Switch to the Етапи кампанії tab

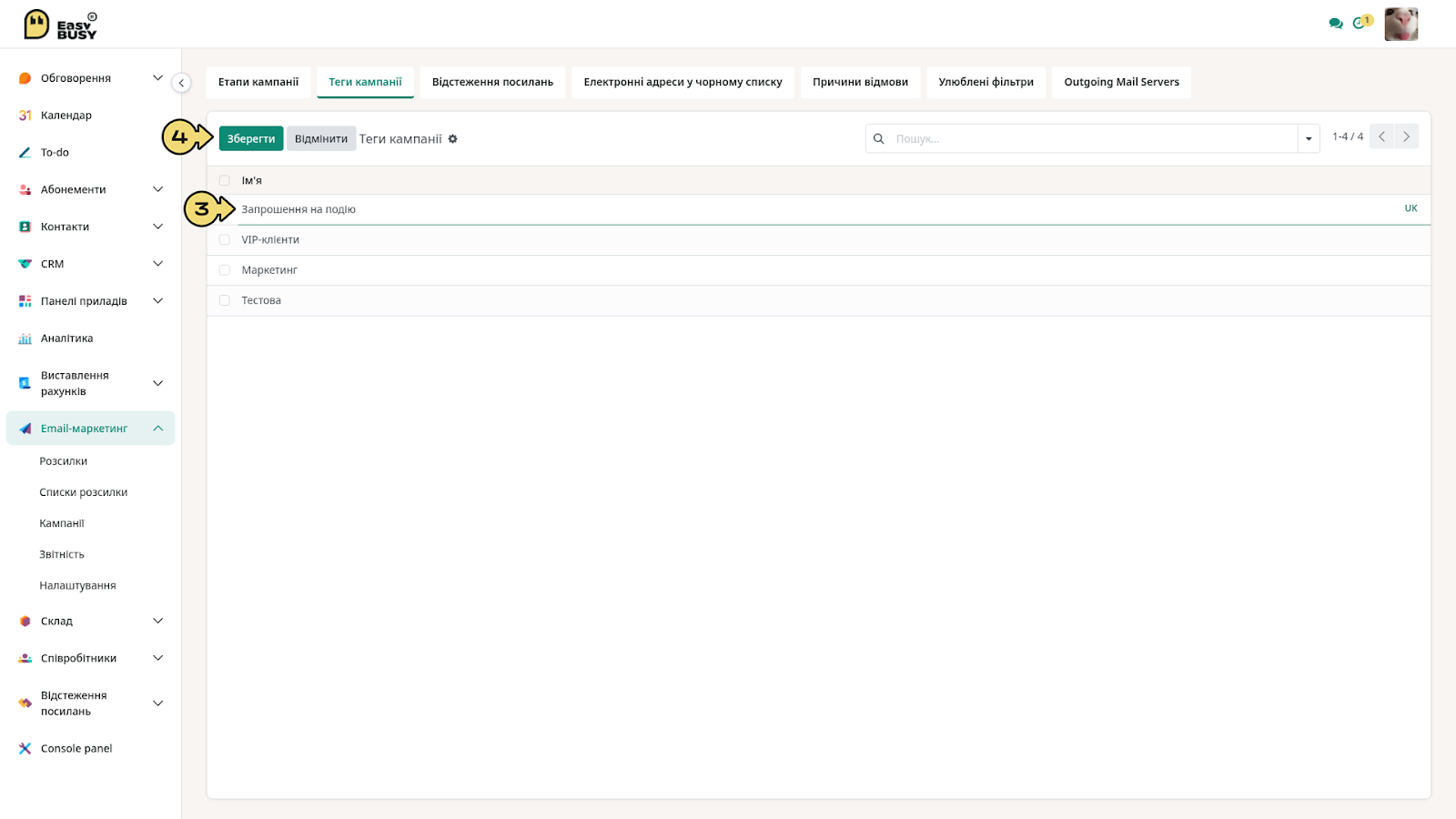pyautogui.click(x=258, y=82)
